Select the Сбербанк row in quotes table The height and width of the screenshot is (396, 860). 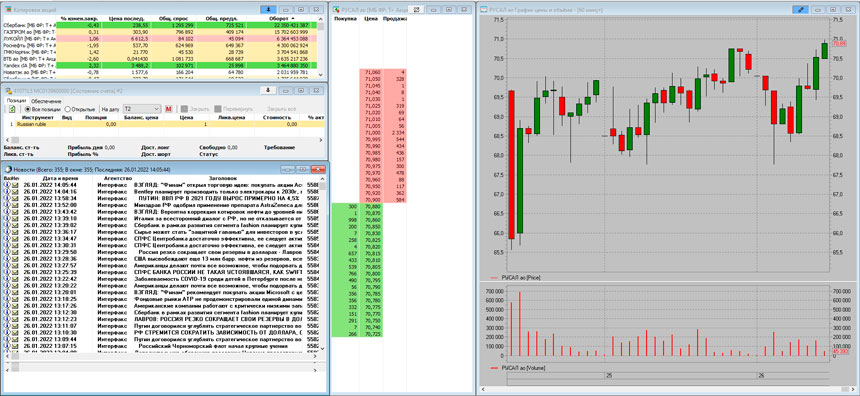pyautogui.click(x=162, y=25)
